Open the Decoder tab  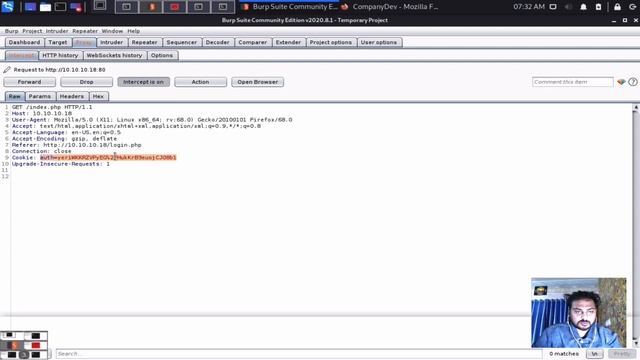pyautogui.click(x=218, y=42)
